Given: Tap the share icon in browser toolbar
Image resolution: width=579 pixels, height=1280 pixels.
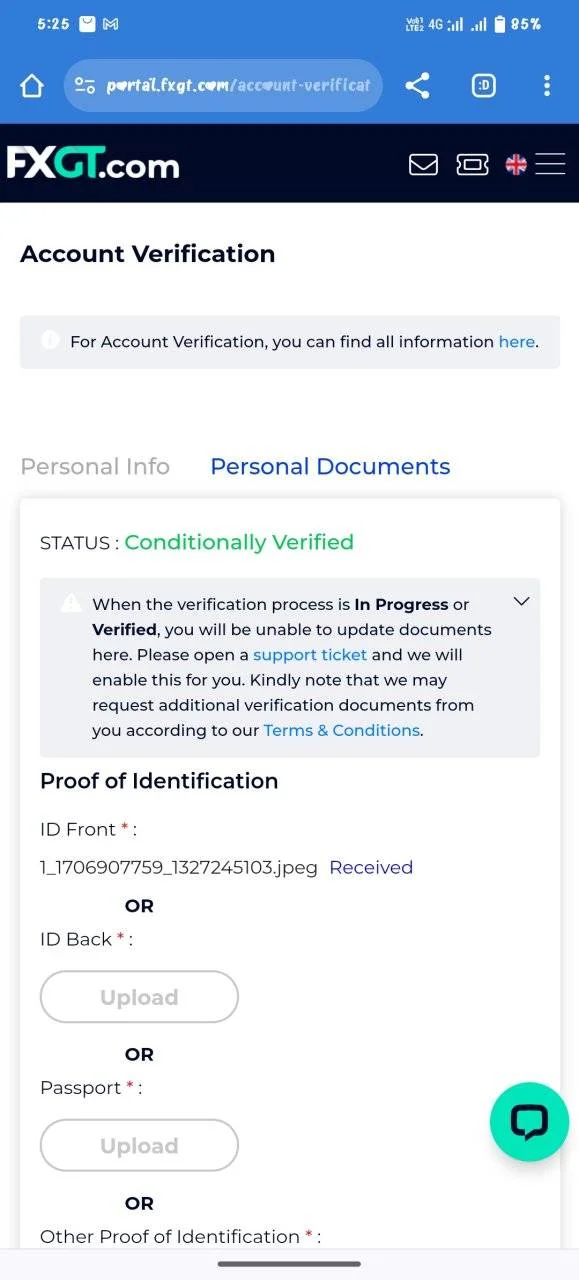Looking at the screenshot, I should 417,86.
